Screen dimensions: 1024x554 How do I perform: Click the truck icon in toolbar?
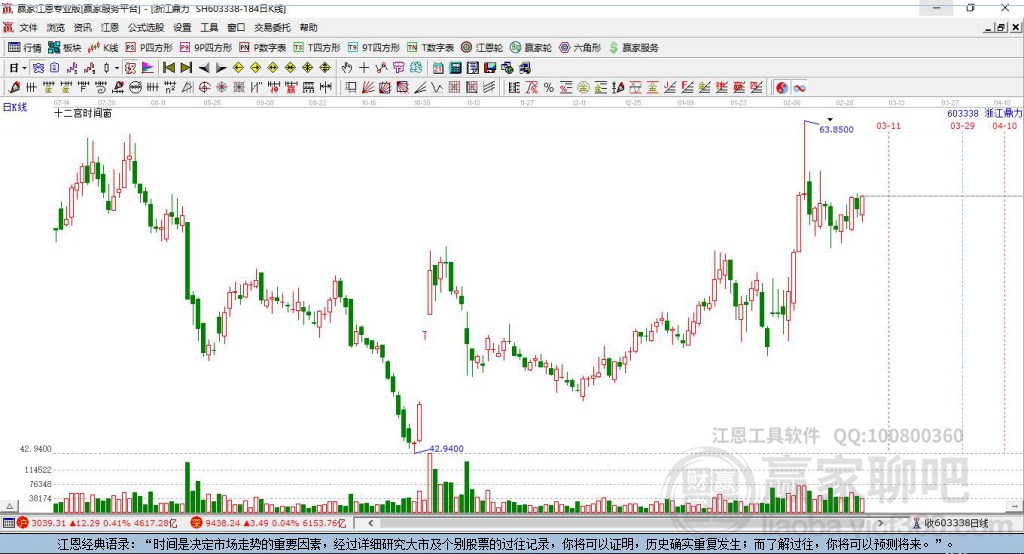tap(524, 68)
